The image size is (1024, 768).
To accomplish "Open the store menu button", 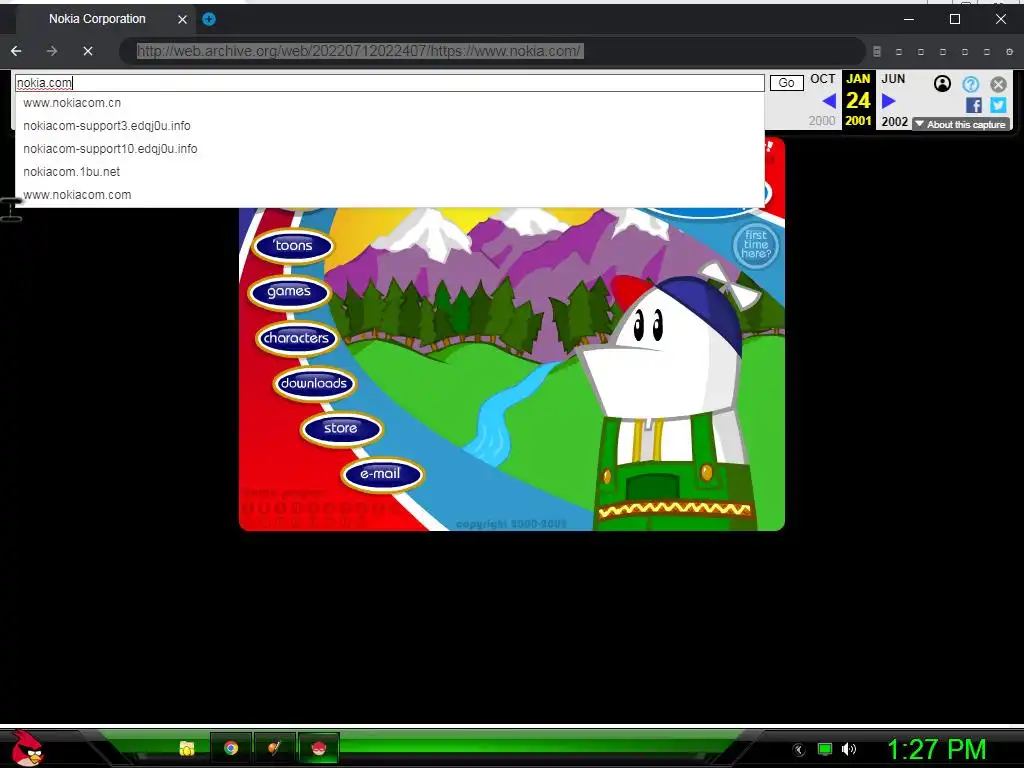I will click(x=341, y=428).
